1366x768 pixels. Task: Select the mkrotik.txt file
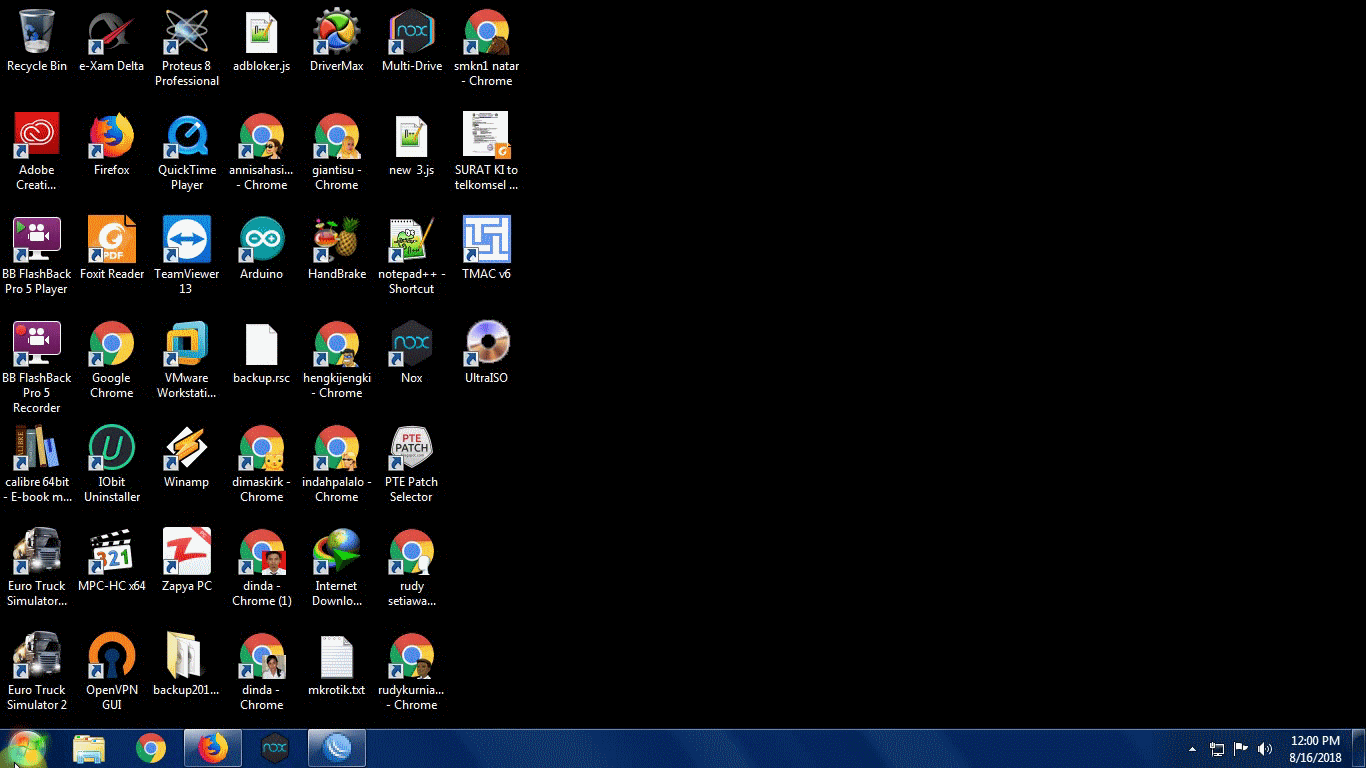tap(337, 665)
